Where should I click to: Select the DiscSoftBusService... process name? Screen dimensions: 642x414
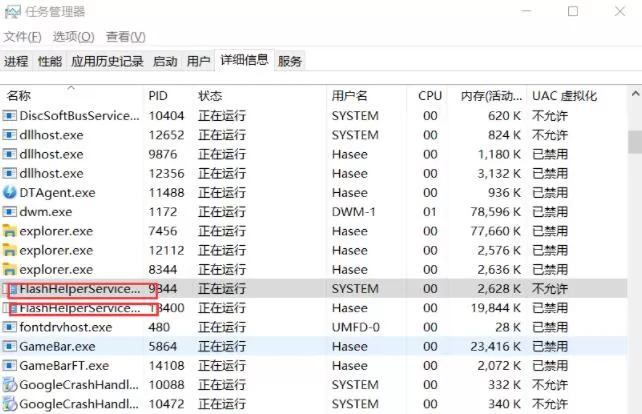79,116
